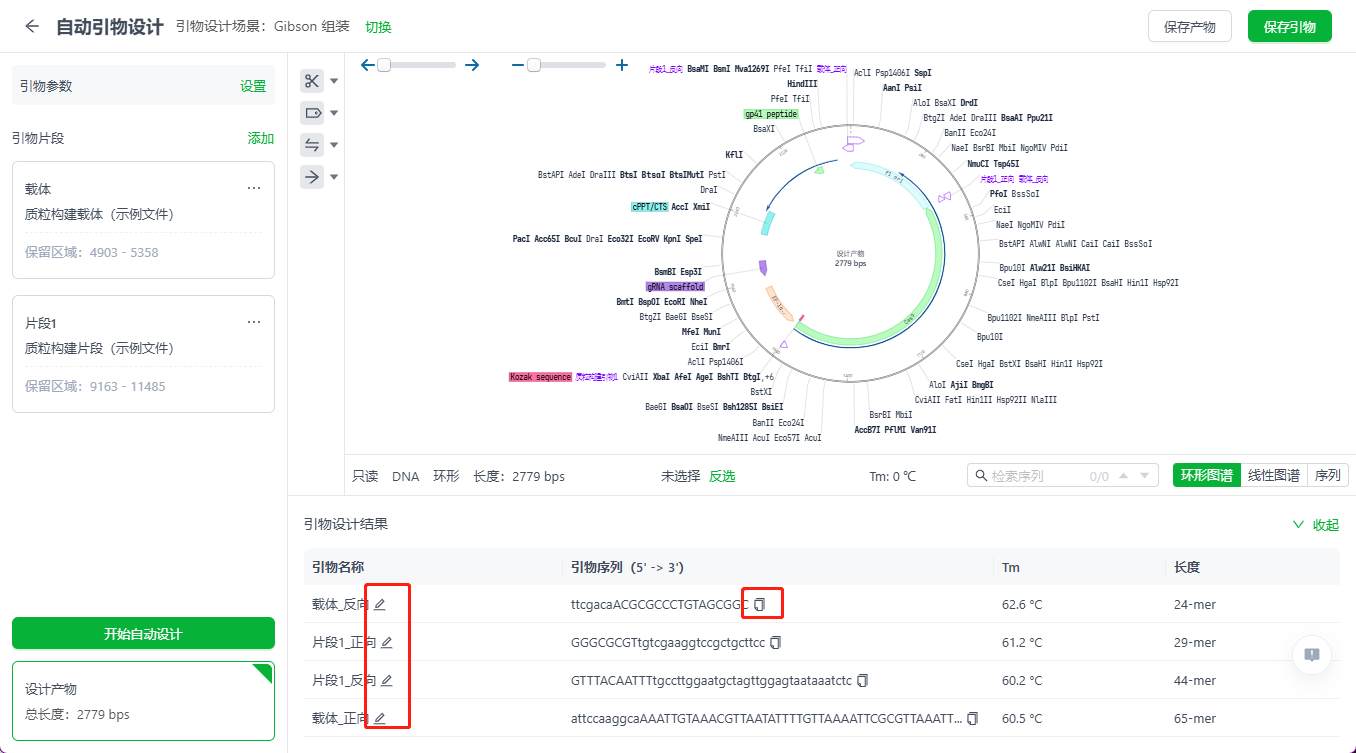Screen dimensions: 1356x753
Task: Open the 片段1 card three-dot menu
Action: [254, 322]
